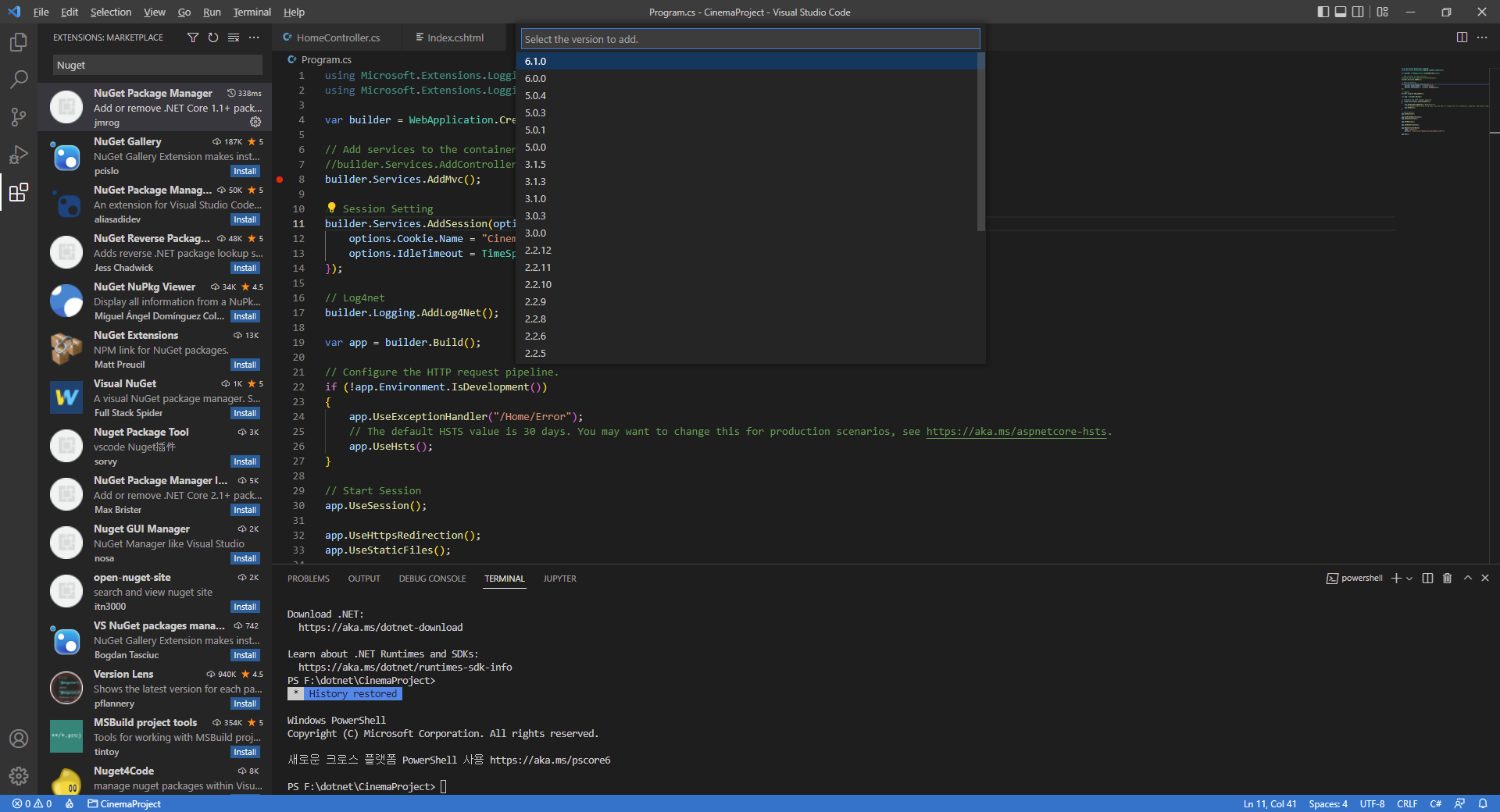Install the NuGet Gallery extension
The width and height of the screenshot is (1500, 812).
pyautogui.click(x=245, y=171)
